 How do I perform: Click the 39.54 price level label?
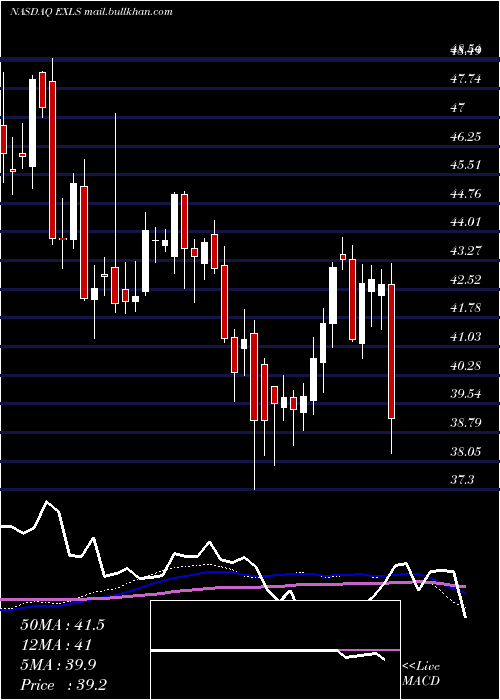pos(466,394)
